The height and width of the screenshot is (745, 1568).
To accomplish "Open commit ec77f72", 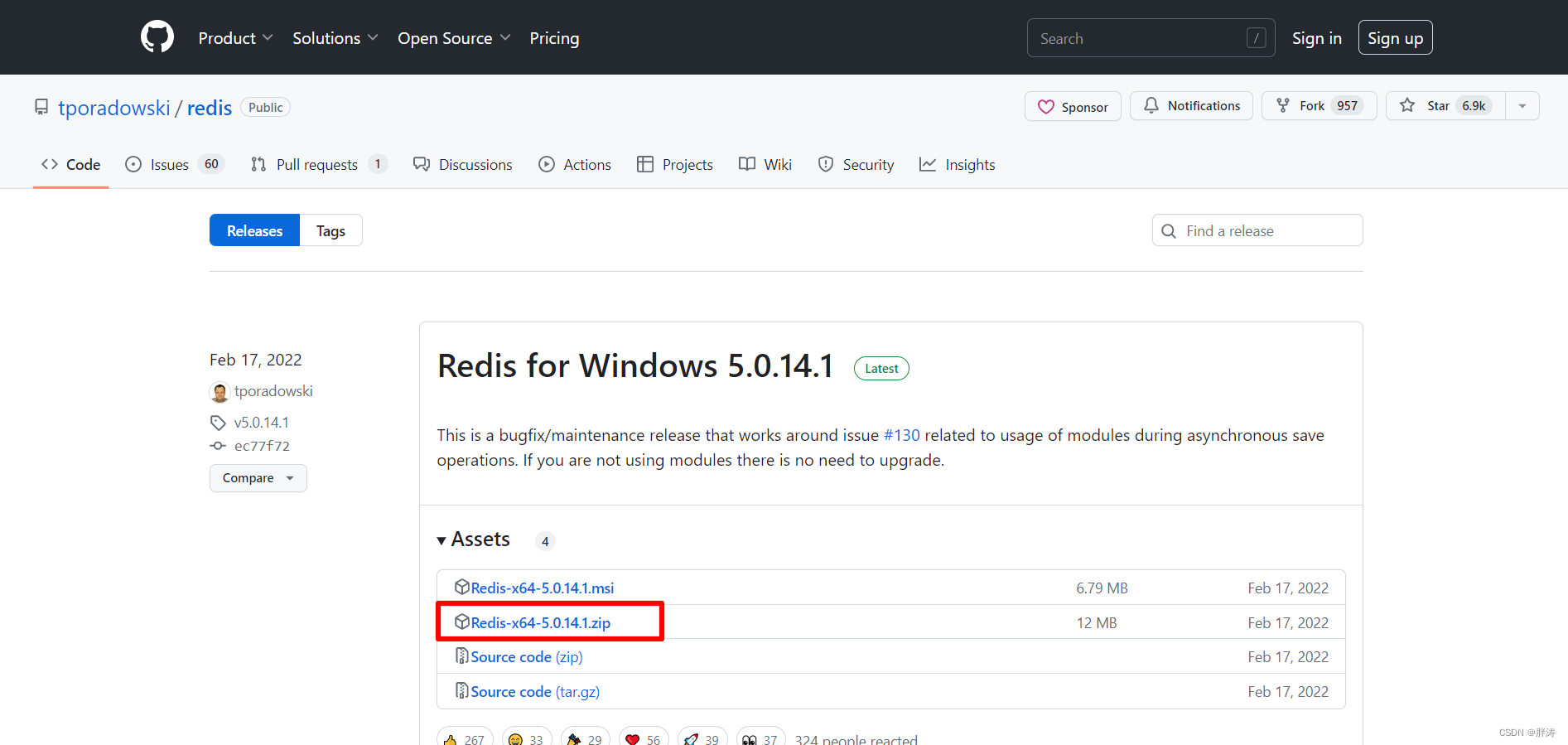I will click(262, 446).
